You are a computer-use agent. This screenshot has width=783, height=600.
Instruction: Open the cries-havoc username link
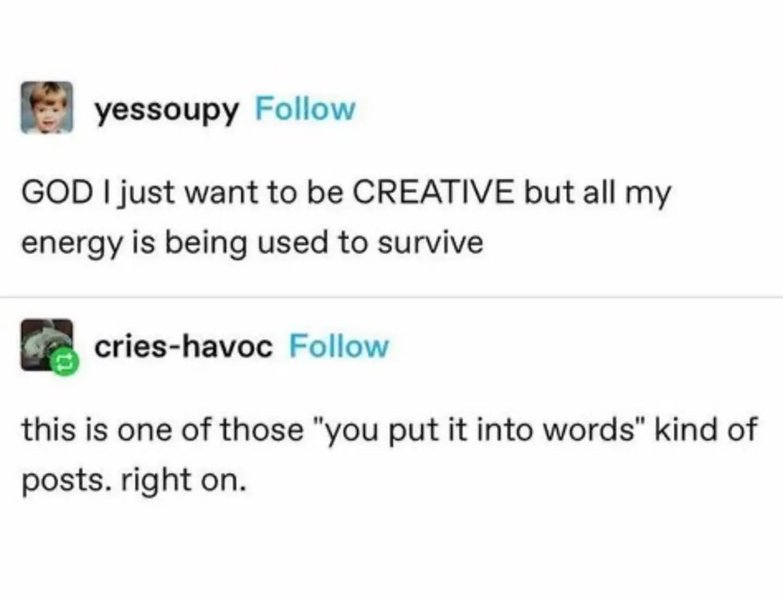click(182, 347)
